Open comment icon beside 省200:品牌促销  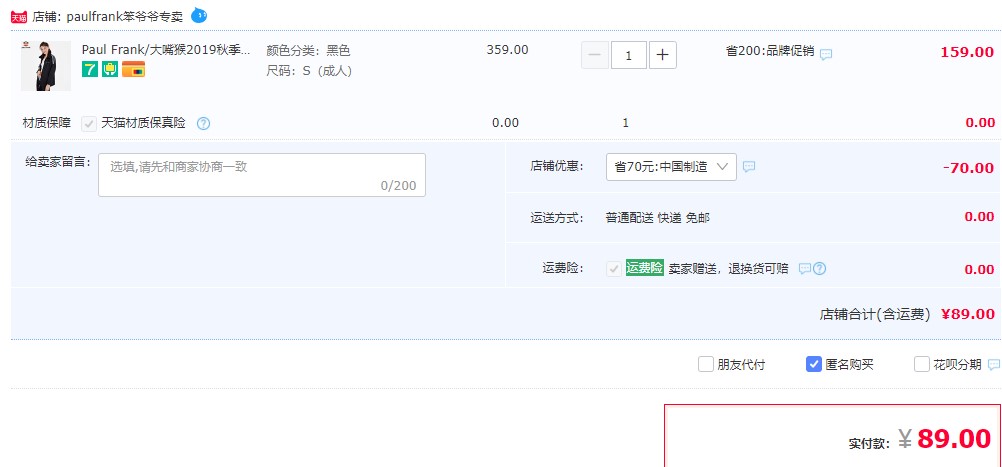(826, 54)
